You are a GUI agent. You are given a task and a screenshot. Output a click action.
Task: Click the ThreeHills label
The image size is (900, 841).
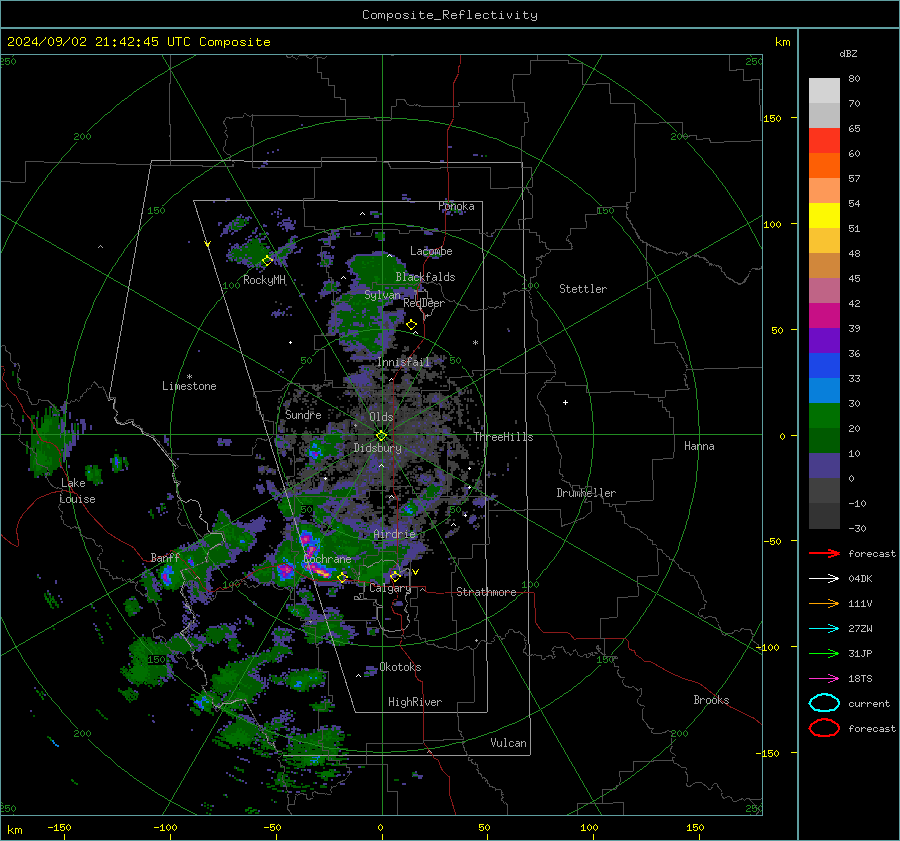point(503,437)
